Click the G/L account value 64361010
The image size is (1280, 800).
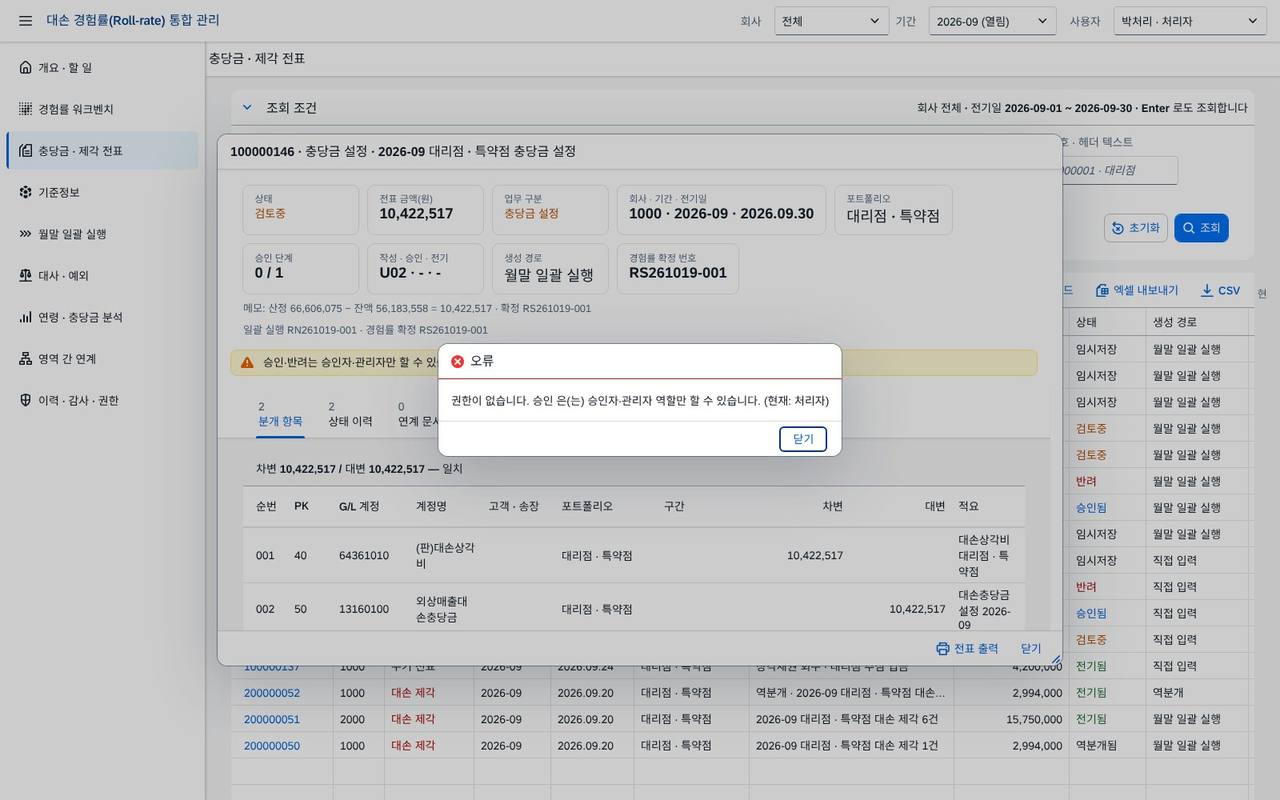[364, 556]
